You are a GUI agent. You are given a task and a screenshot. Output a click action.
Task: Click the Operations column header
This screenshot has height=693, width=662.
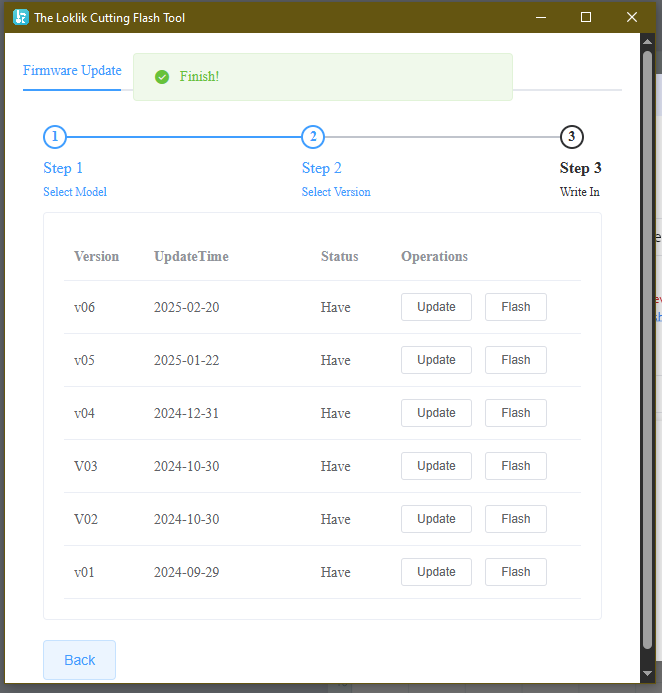(434, 256)
